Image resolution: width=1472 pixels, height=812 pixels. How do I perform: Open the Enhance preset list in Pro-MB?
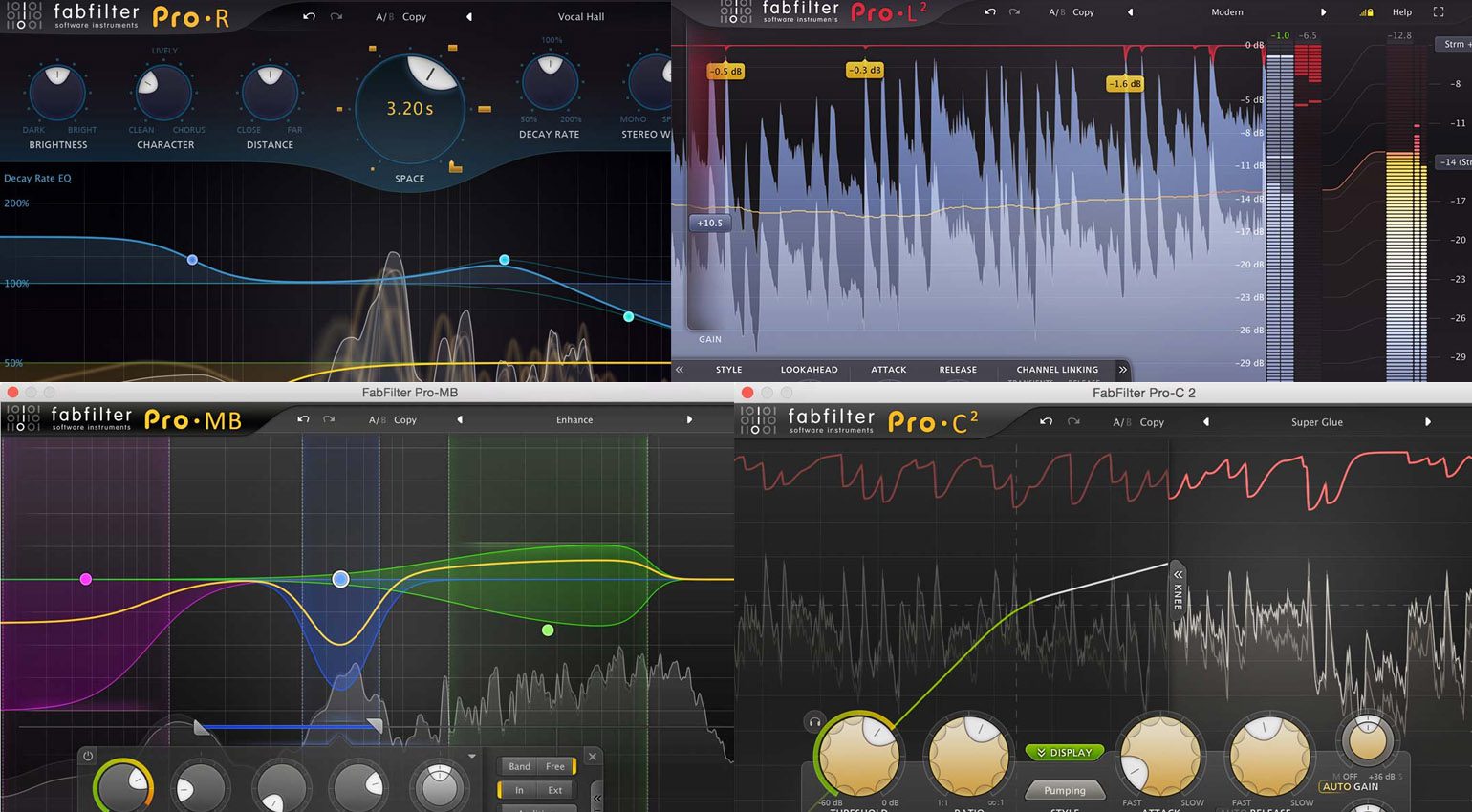[x=574, y=419]
